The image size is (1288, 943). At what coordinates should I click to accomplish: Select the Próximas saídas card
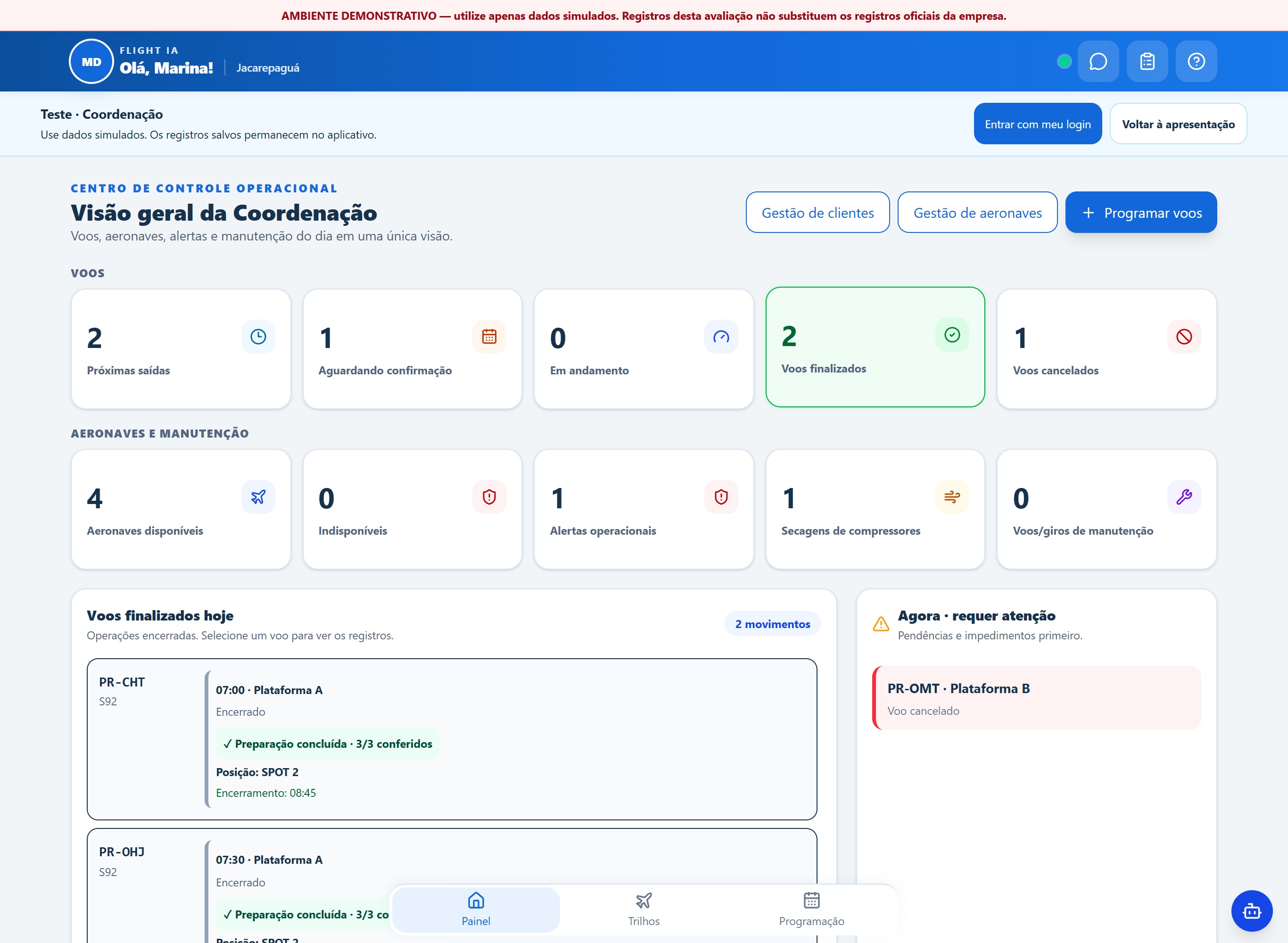pos(181,349)
